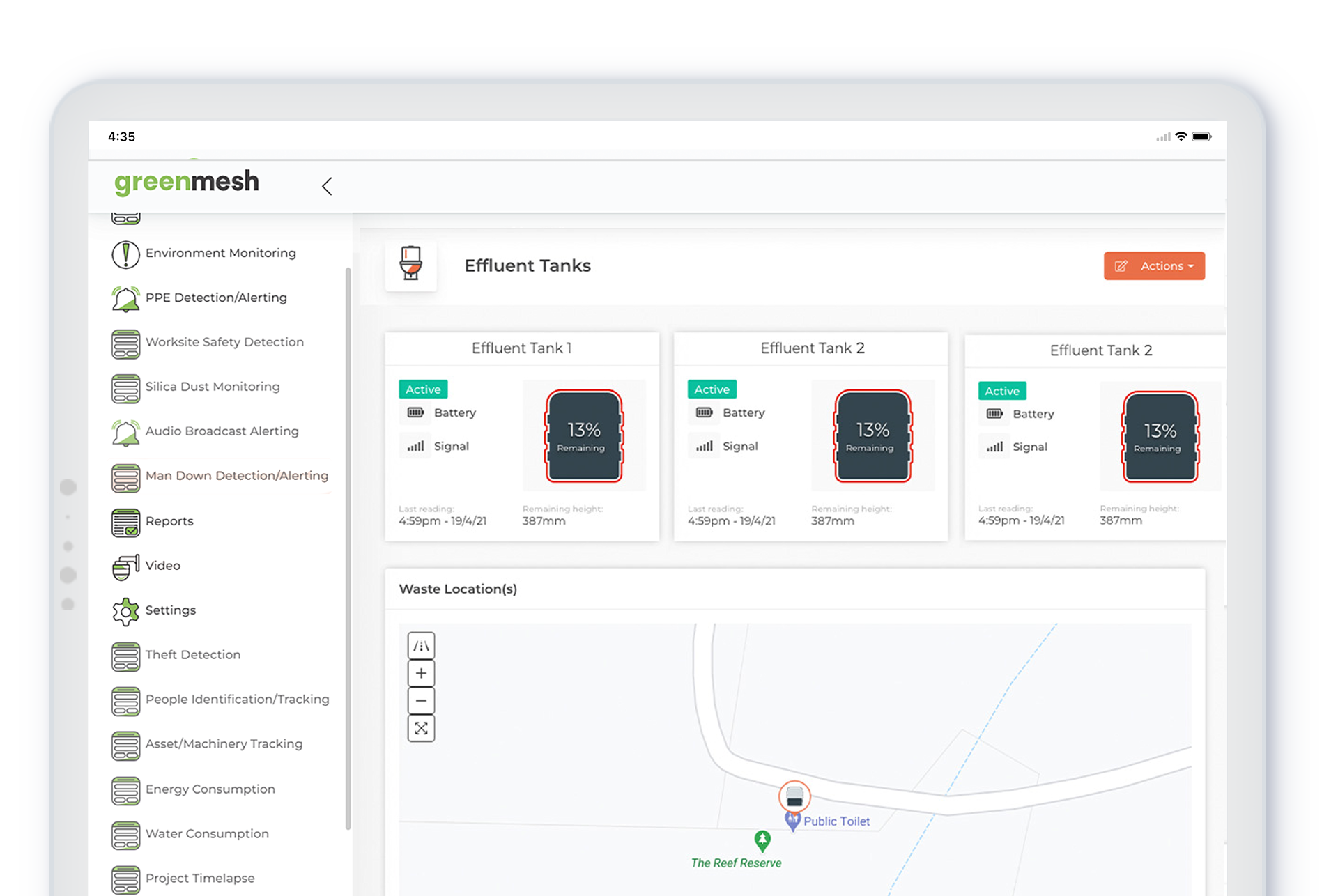The height and width of the screenshot is (896, 1338).
Task: Click the Reports checklist icon
Action: click(x=125, y=522)
